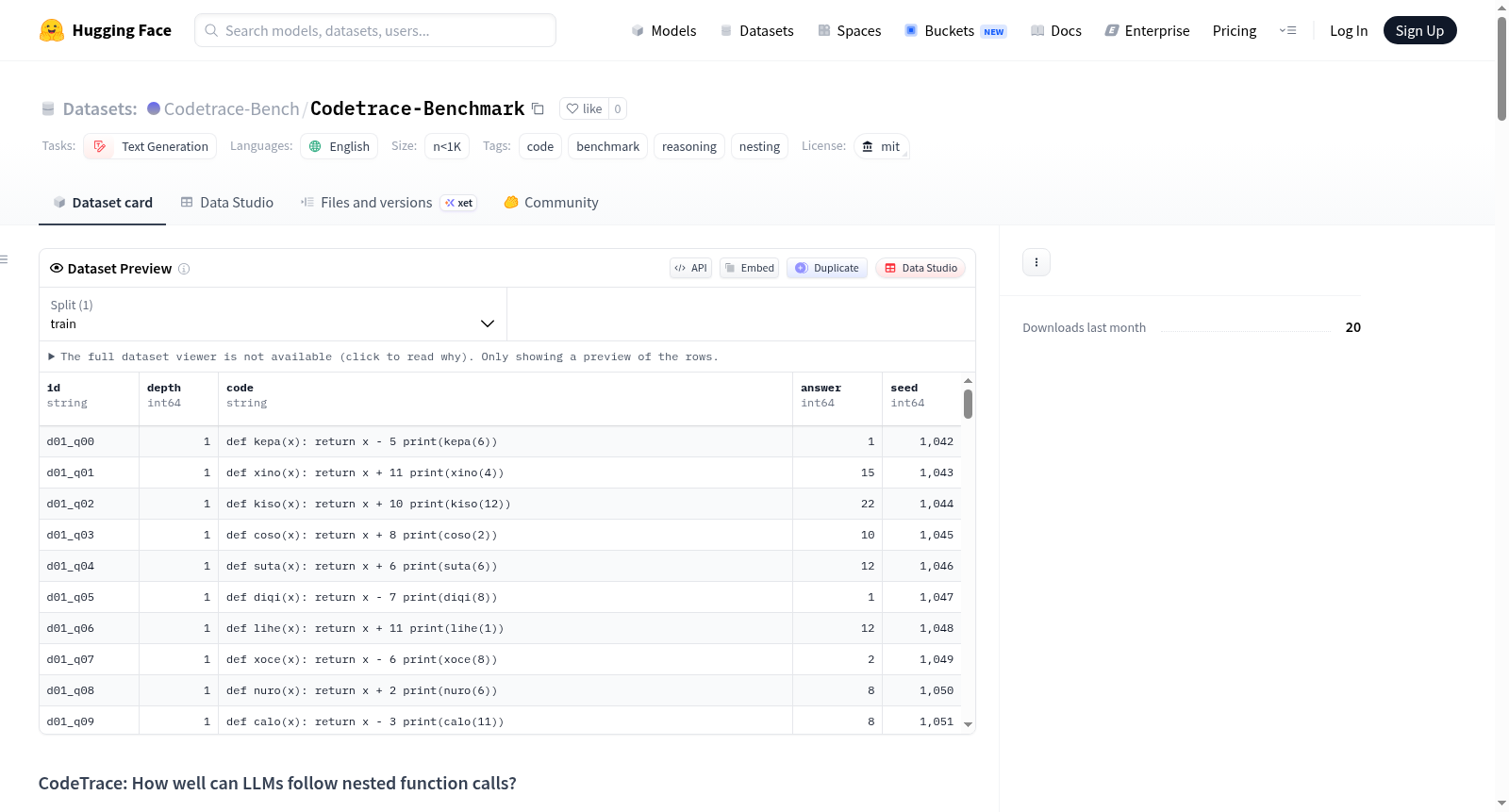Click the Text Generation task icon
The height and width of the screenshot is (812, 1509).
point(100,146)
